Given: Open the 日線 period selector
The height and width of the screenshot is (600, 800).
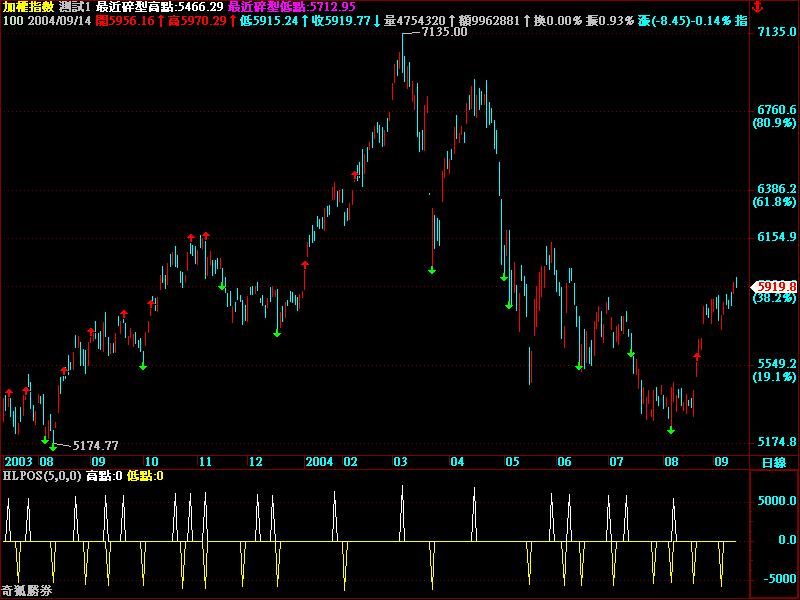Looking at the screenshot, I should 774,462.
